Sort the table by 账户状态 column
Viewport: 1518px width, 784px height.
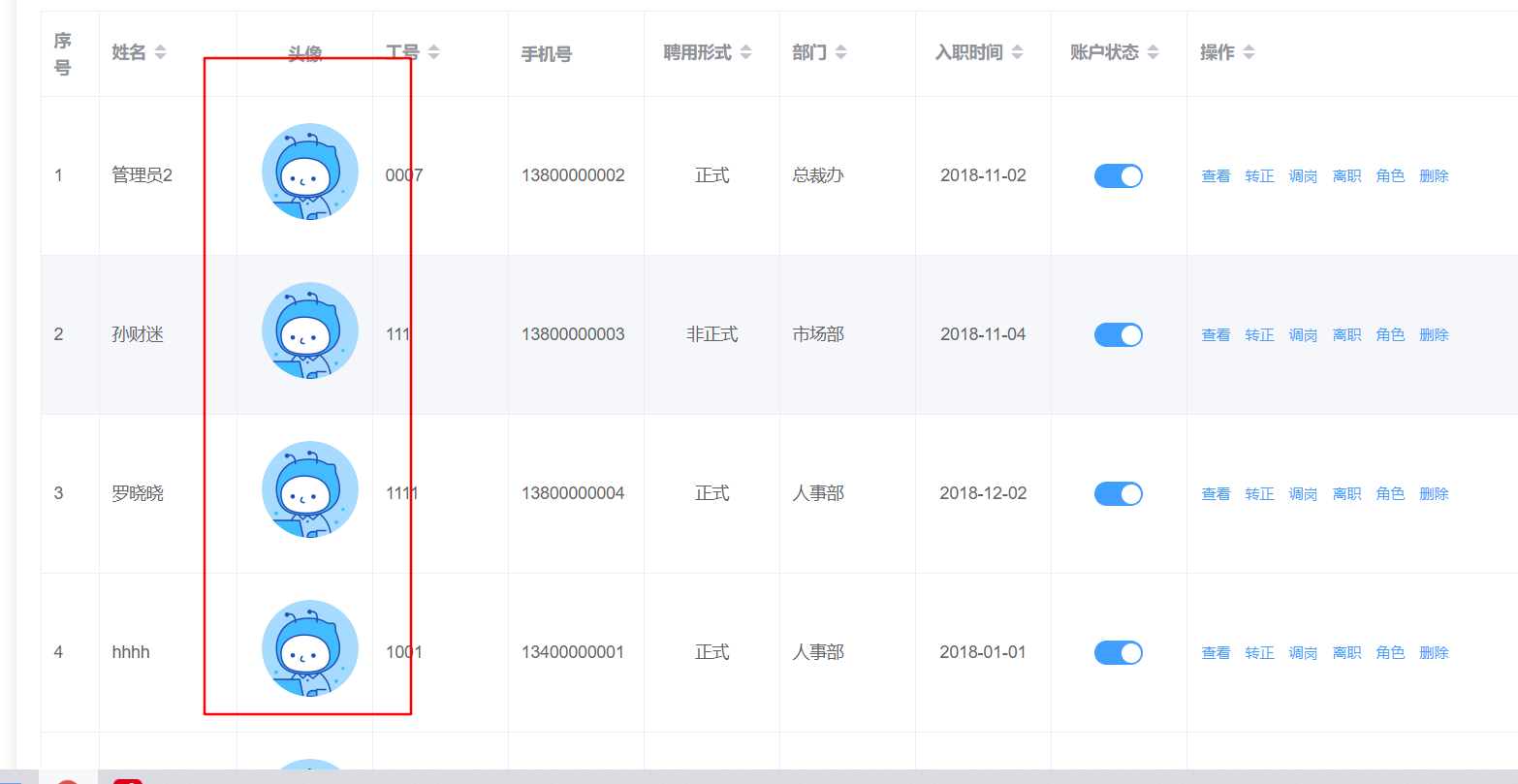click(1153, 52)
